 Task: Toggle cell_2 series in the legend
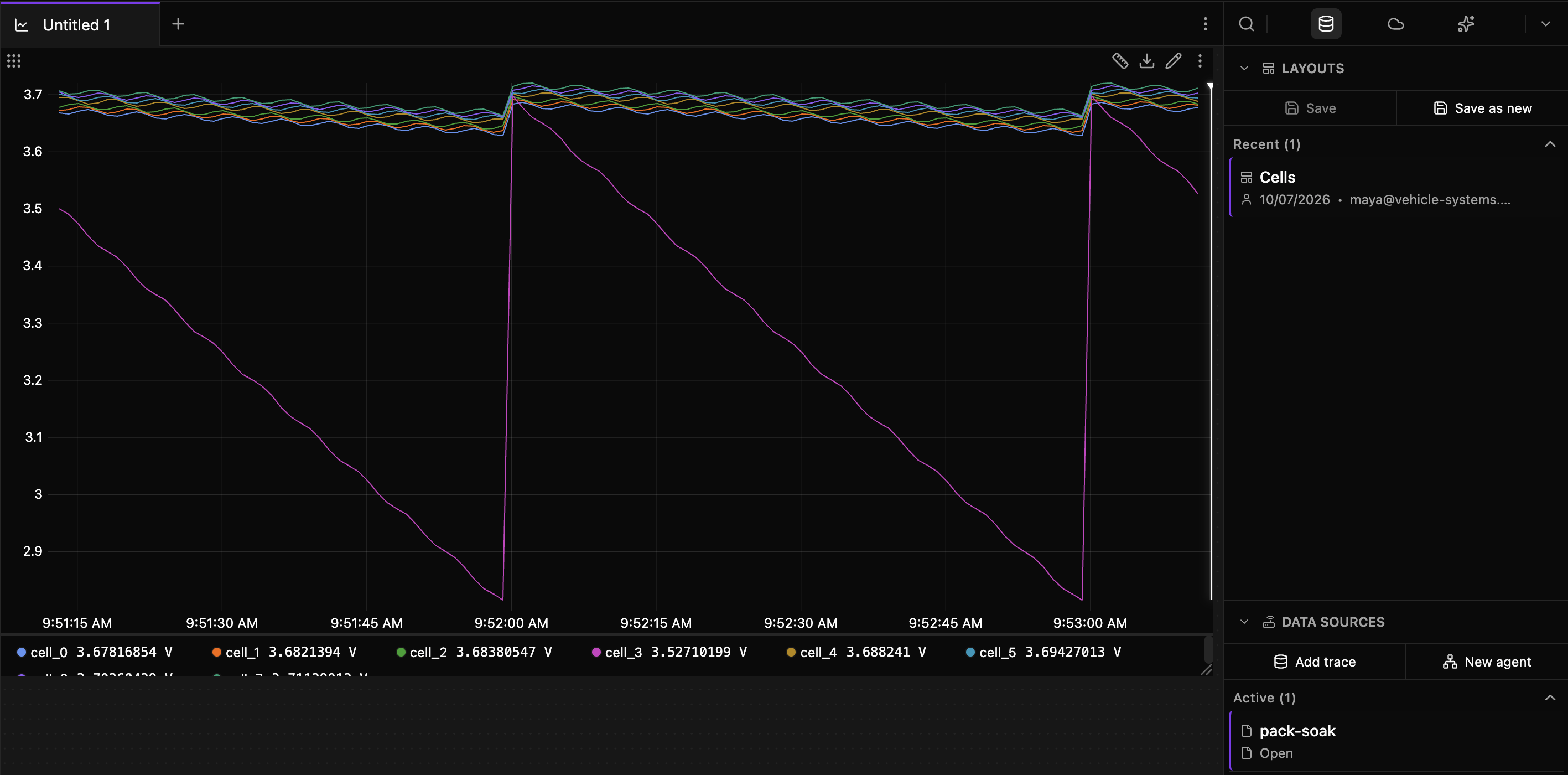pyautogui.click(x=474, y=652)
